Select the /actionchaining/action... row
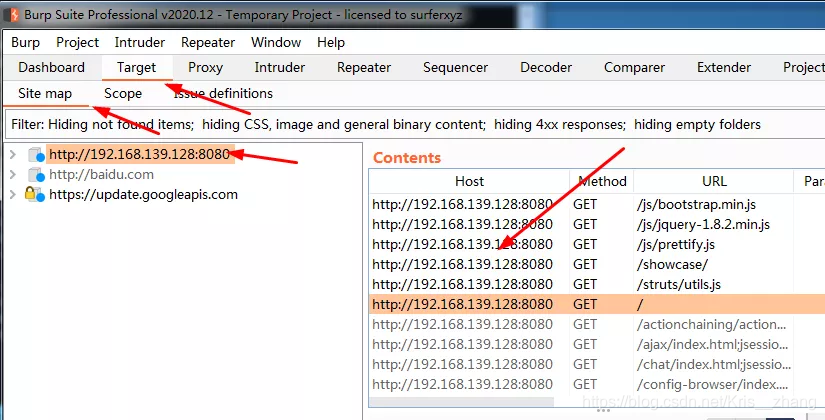The height and width of the screenshot is (420, 825). [x=597, y=324]
